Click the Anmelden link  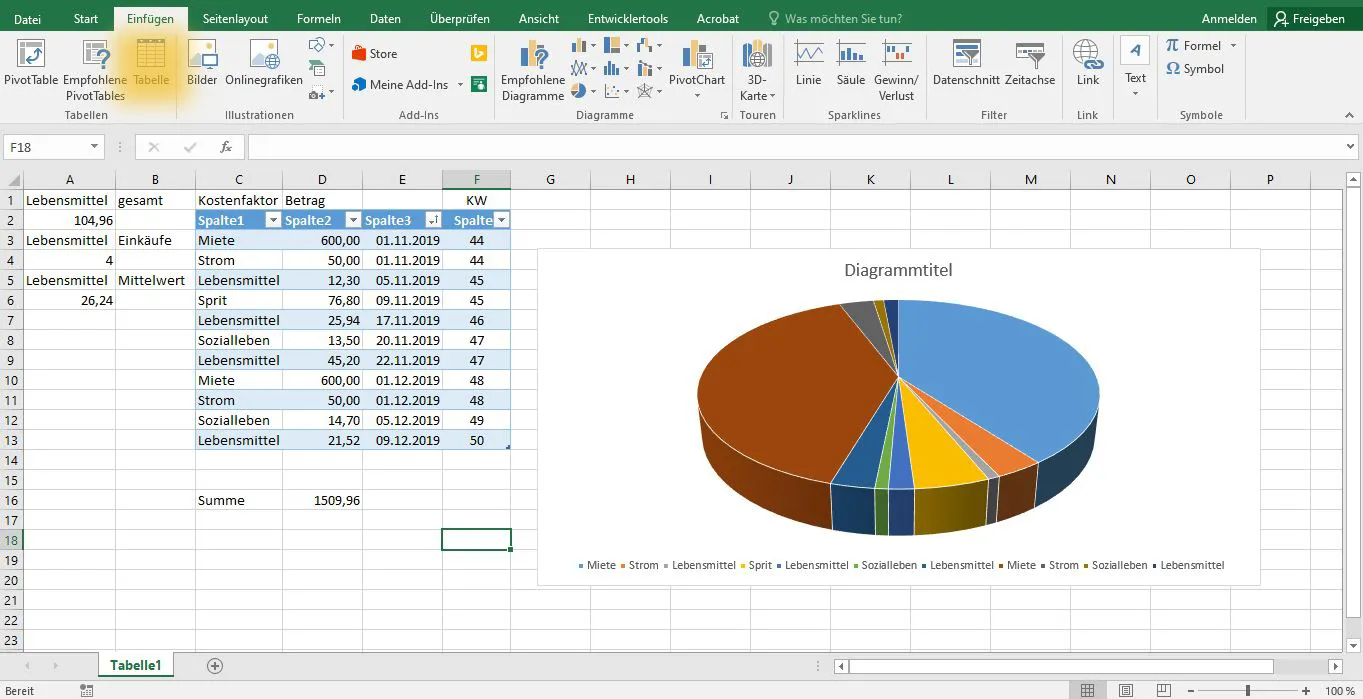[1228, 17]
